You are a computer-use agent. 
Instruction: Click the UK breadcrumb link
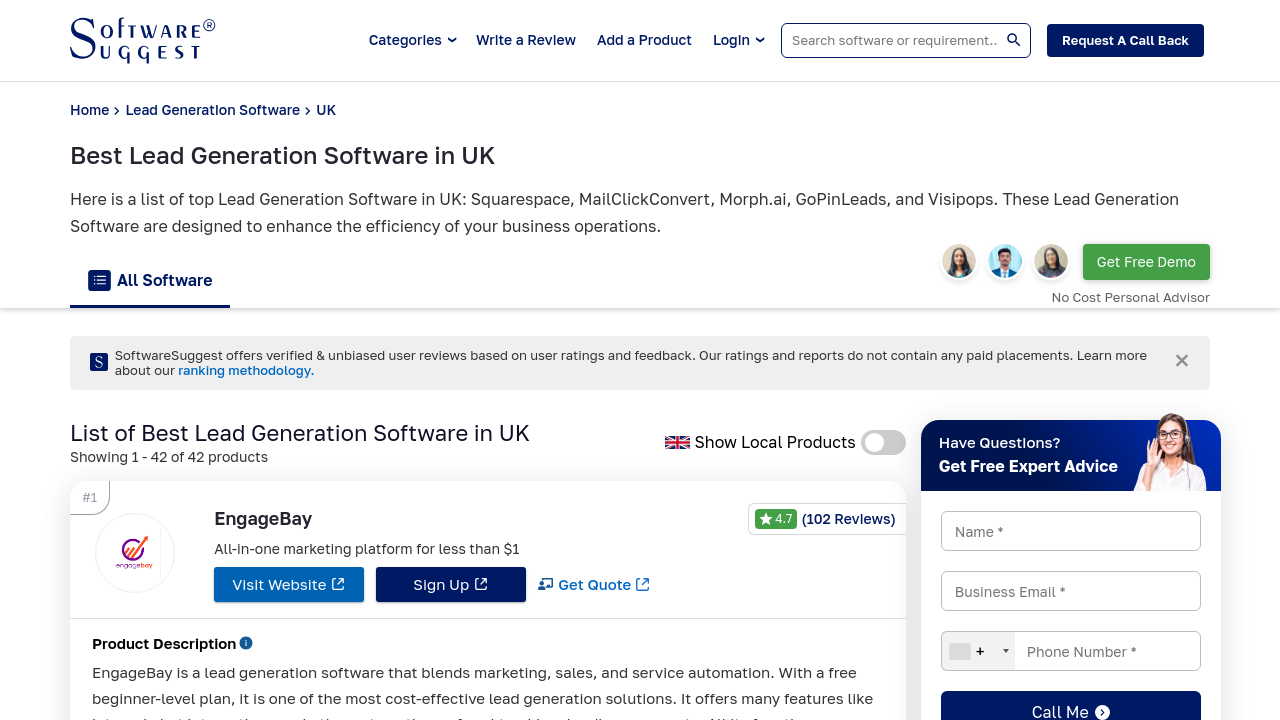(326, 110)
